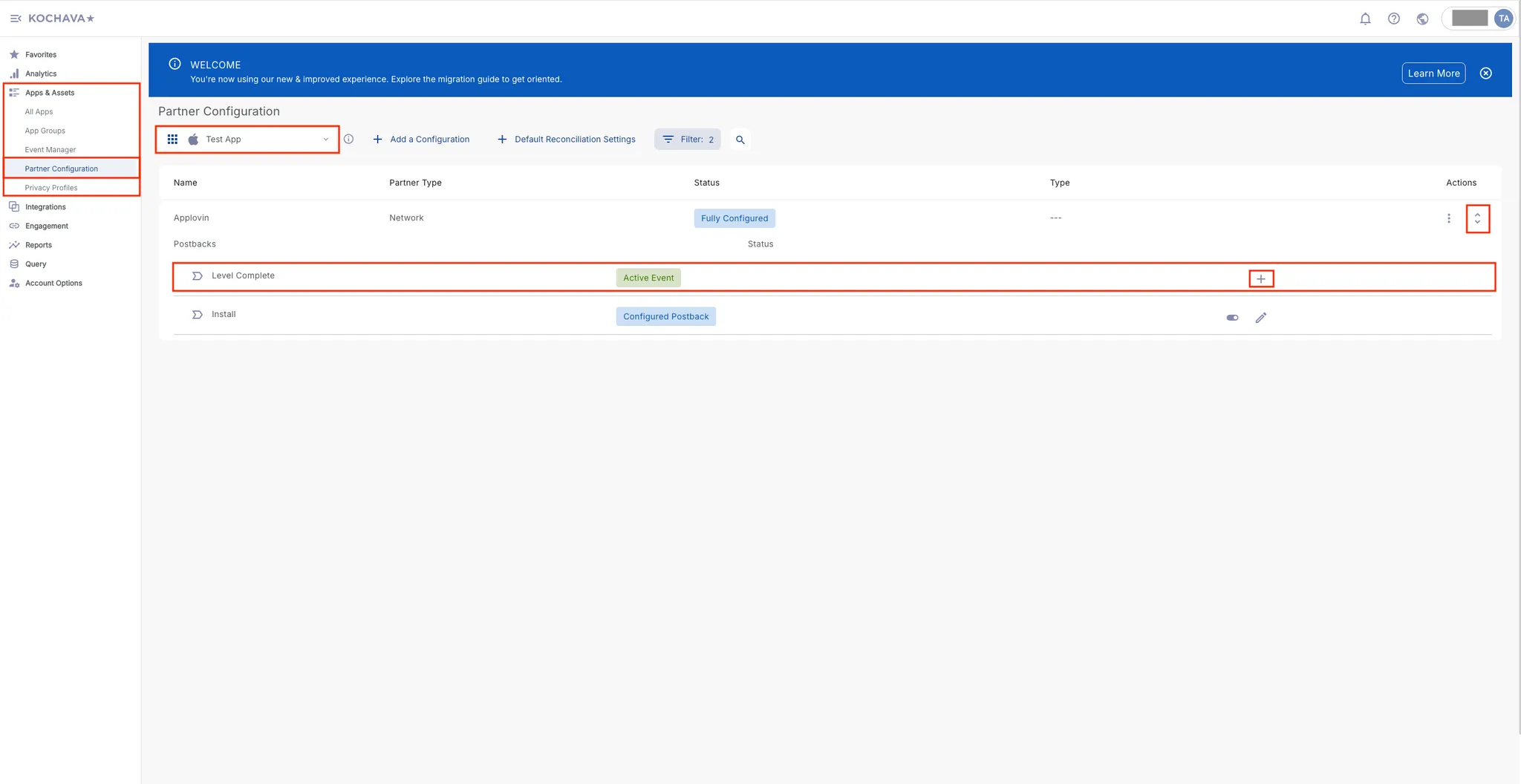Add postback for Level Complete with plus icon
Image resolution: width=1521 pixels, height=784 pixels.
click(1261, 279)
